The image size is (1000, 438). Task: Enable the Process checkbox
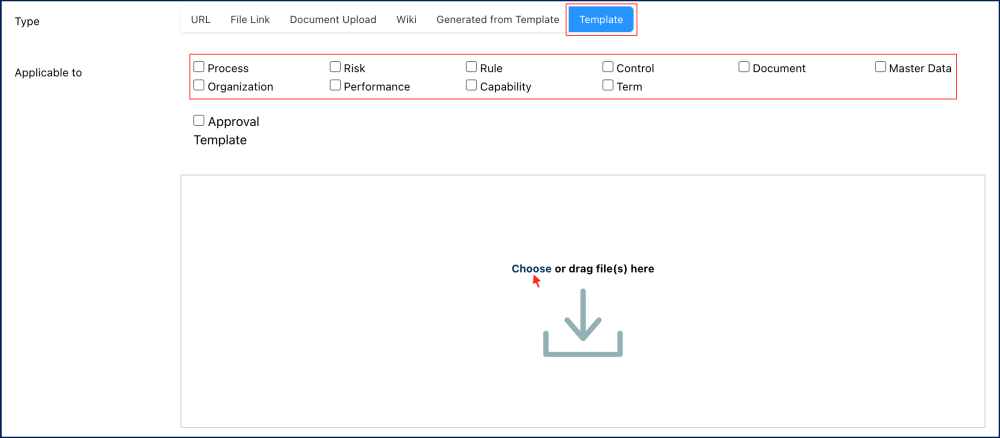click(x=199, y=67)
